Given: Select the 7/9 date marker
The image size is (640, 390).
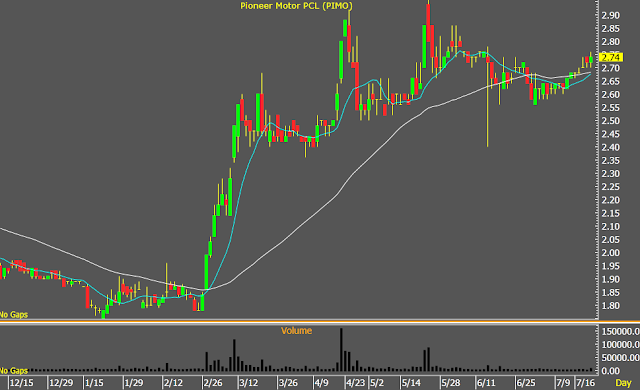Looking at the screenshot, I should [x=563, y=383].
